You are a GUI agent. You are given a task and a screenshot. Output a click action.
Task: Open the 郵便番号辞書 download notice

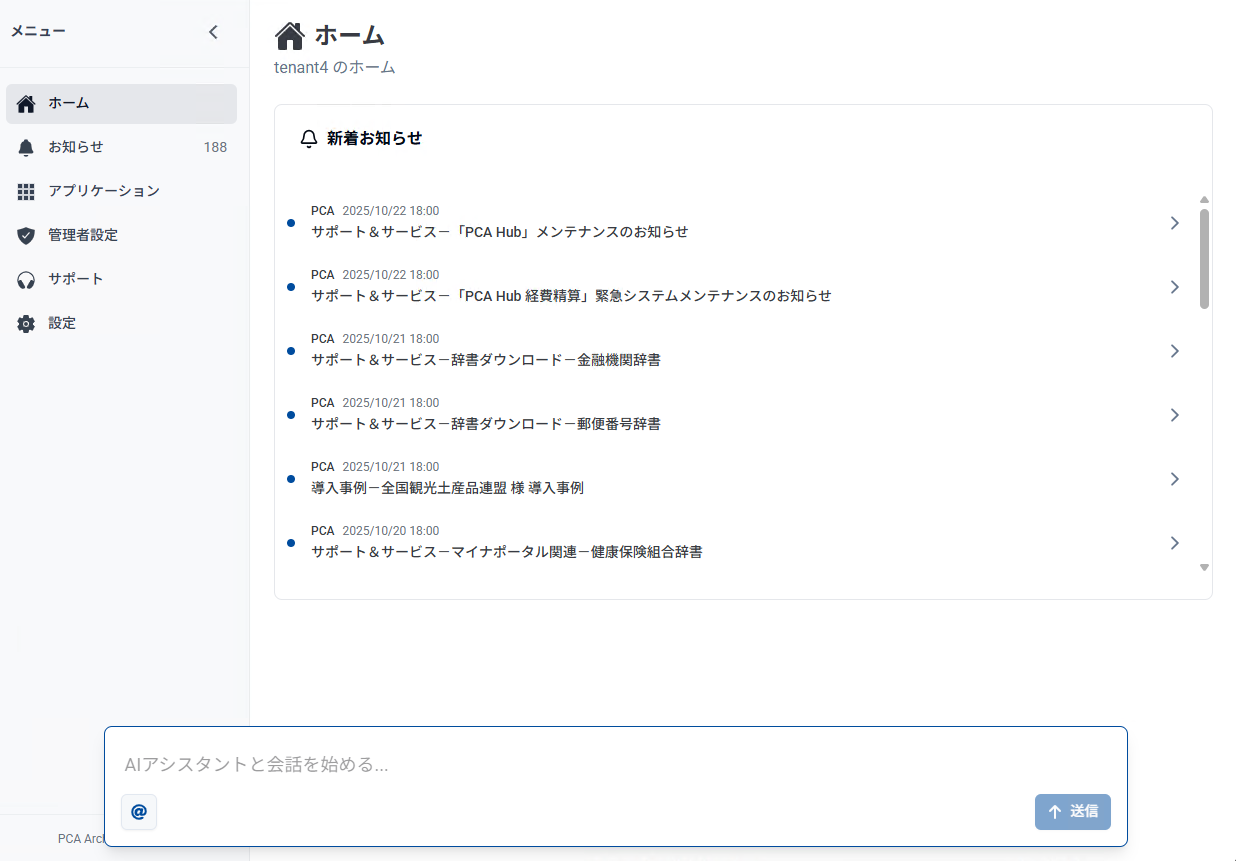[x=486, y=424]
